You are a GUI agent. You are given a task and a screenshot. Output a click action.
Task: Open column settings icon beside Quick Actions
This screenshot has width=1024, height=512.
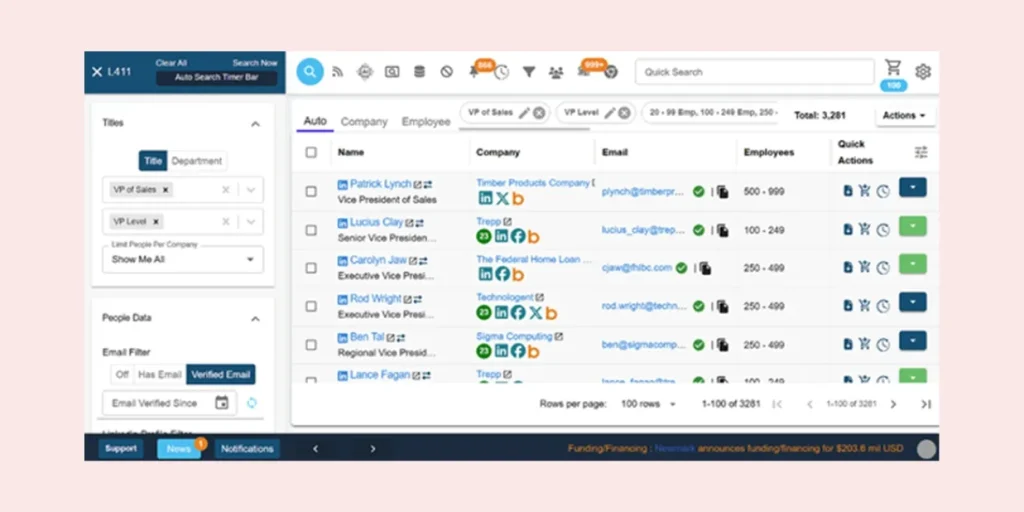point(921,152)
